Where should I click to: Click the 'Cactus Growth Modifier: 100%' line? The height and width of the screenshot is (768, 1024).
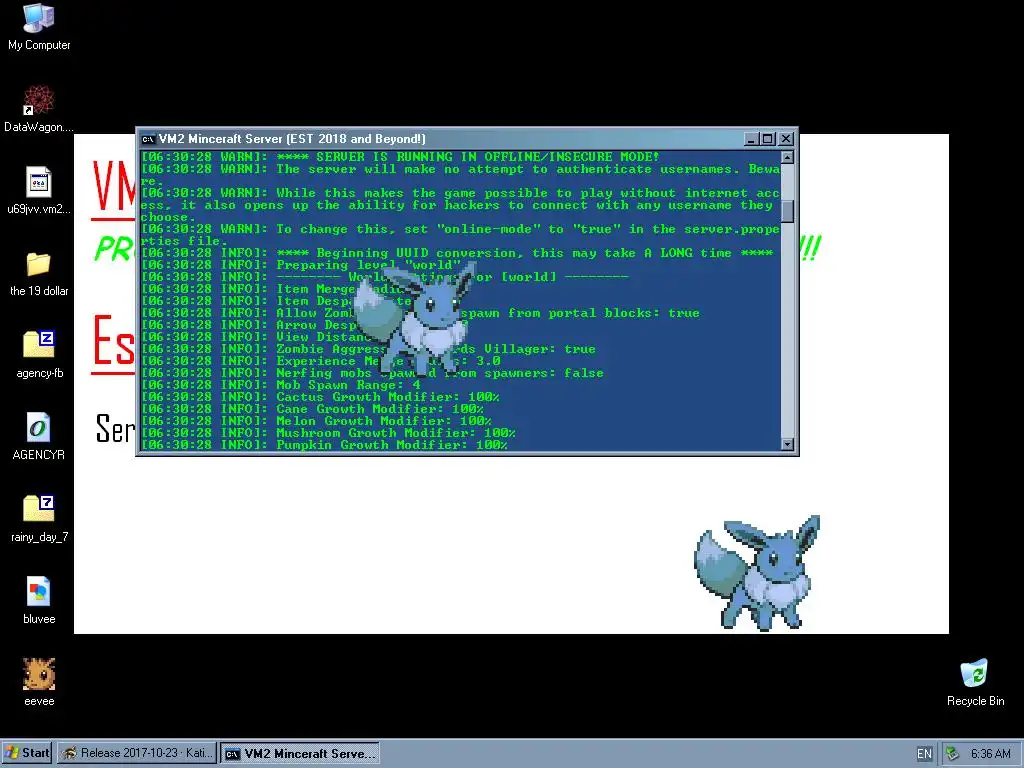click(320, 396)
